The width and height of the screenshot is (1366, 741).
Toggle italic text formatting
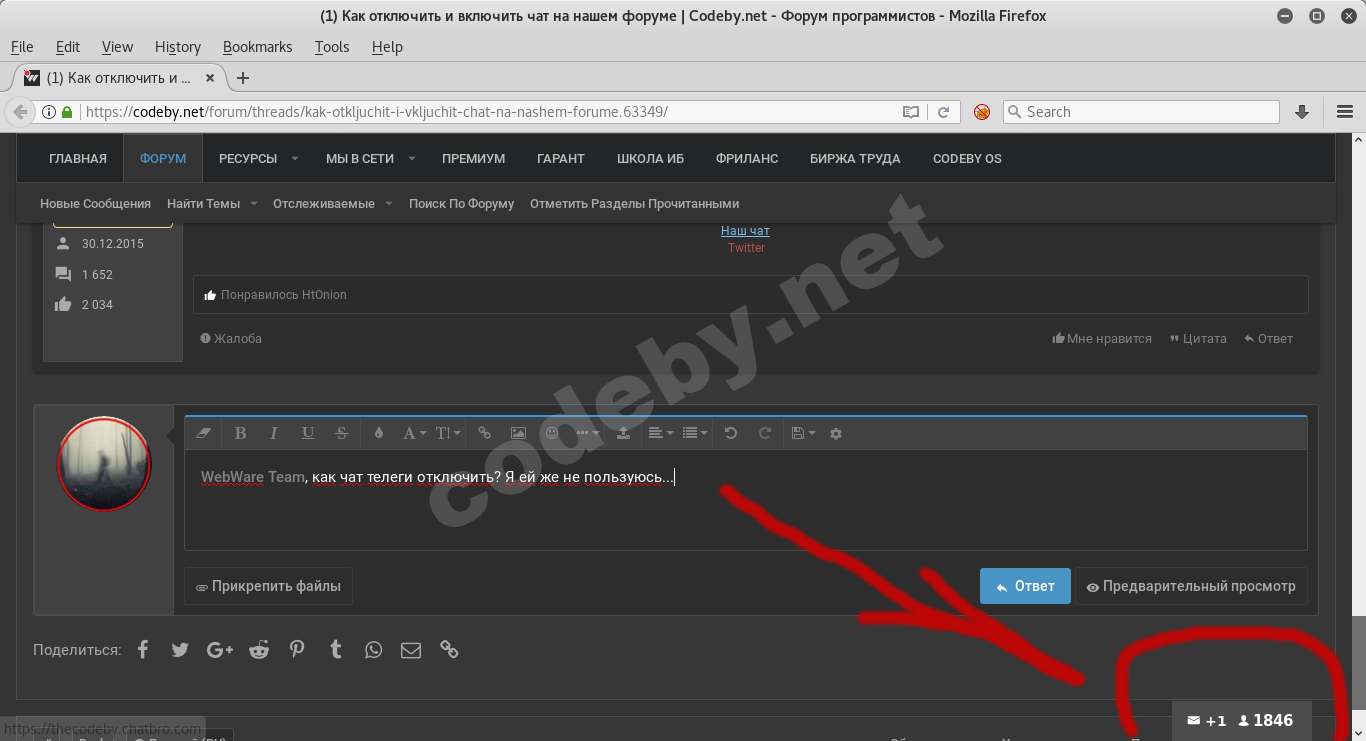(x=274, y=433)
